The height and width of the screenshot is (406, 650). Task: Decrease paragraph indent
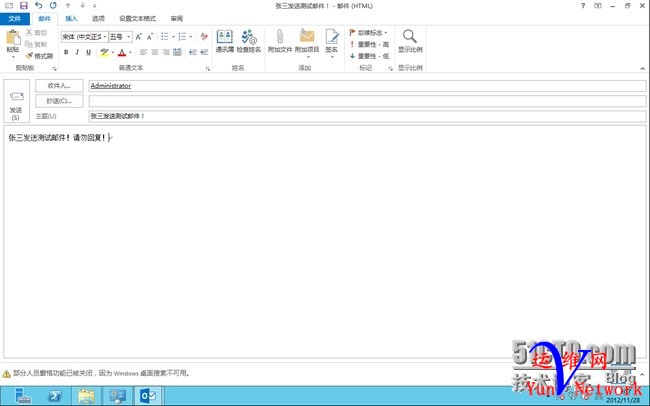coord(193,52)
